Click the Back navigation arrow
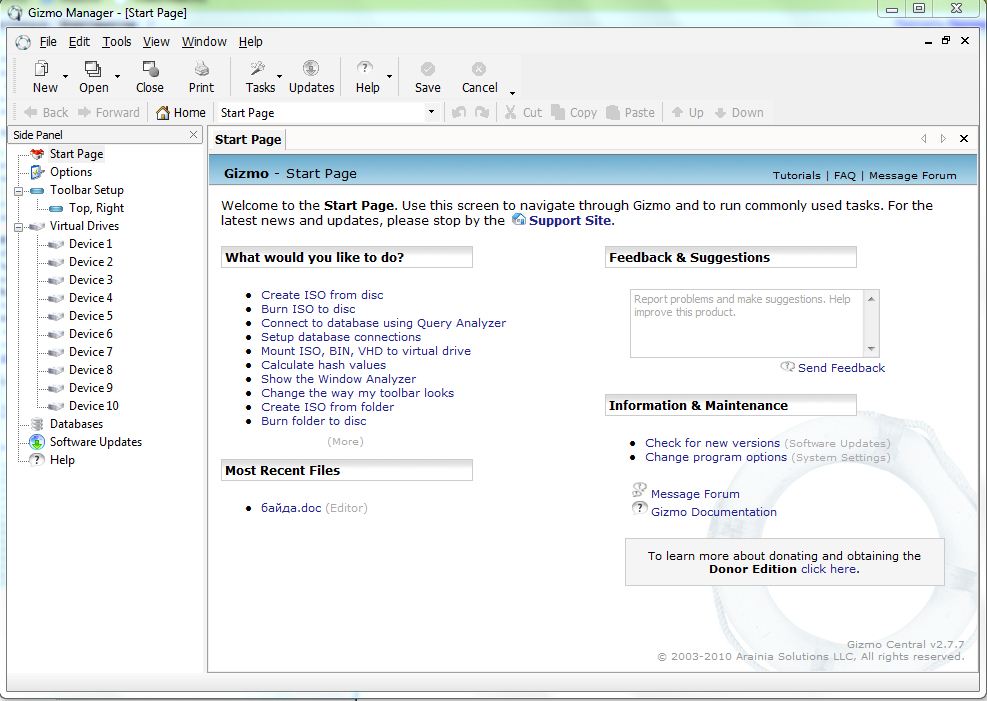 click(x=30, y=113)
